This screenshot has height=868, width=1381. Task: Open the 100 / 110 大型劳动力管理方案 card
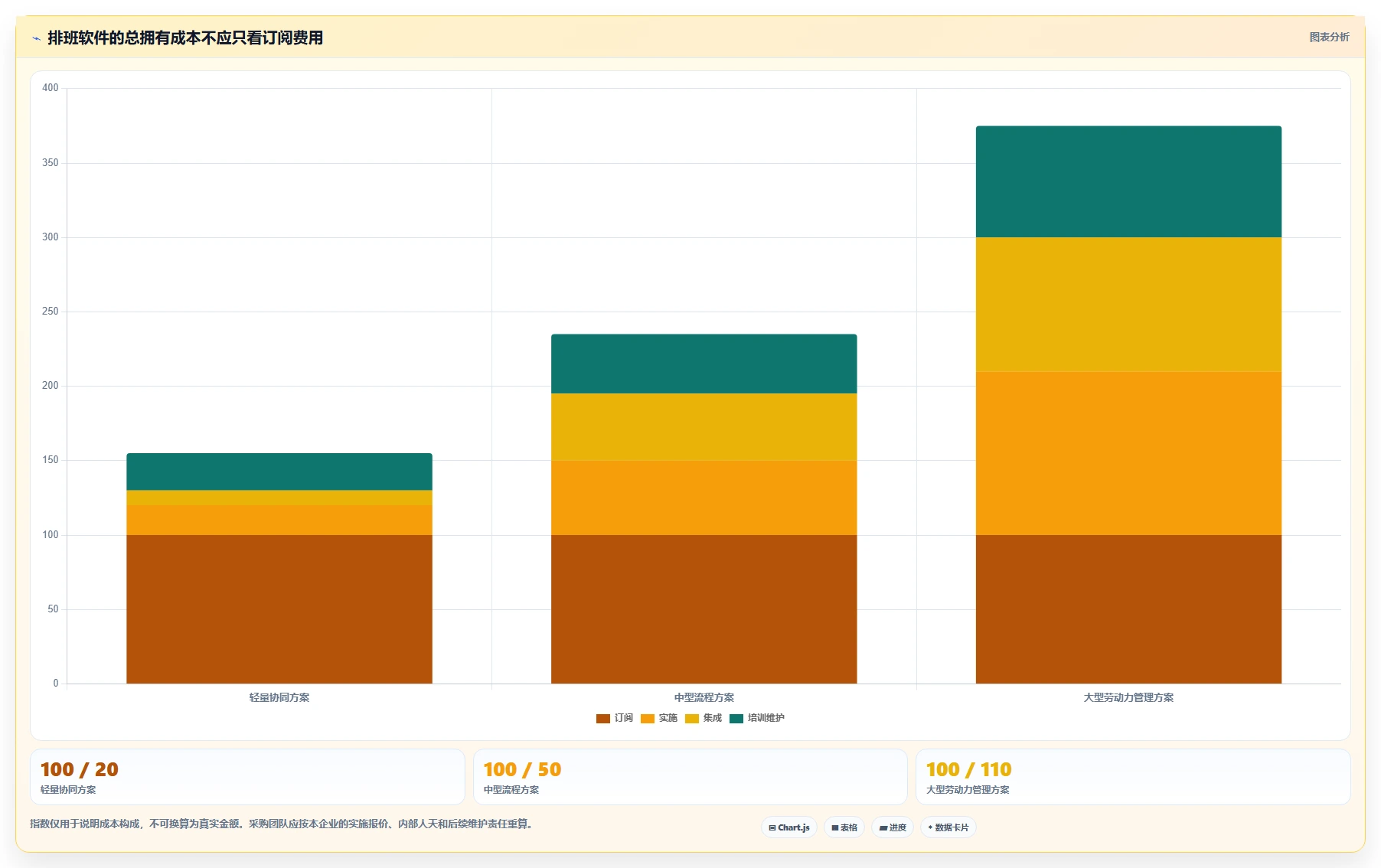(x=1133, y=777)
